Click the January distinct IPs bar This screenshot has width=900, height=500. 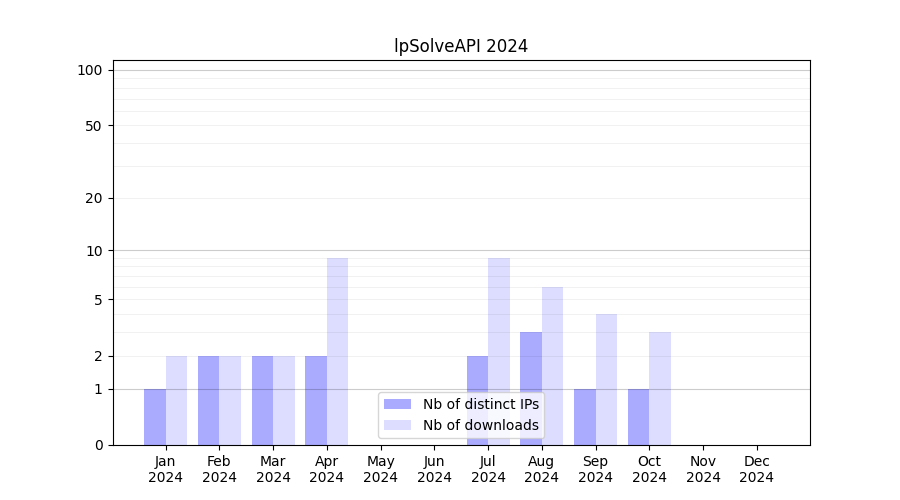pyautogui.click(x=155, y=417)
